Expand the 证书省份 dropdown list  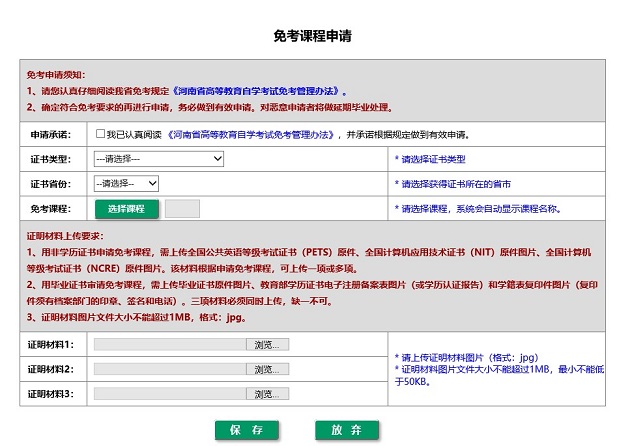126,184
